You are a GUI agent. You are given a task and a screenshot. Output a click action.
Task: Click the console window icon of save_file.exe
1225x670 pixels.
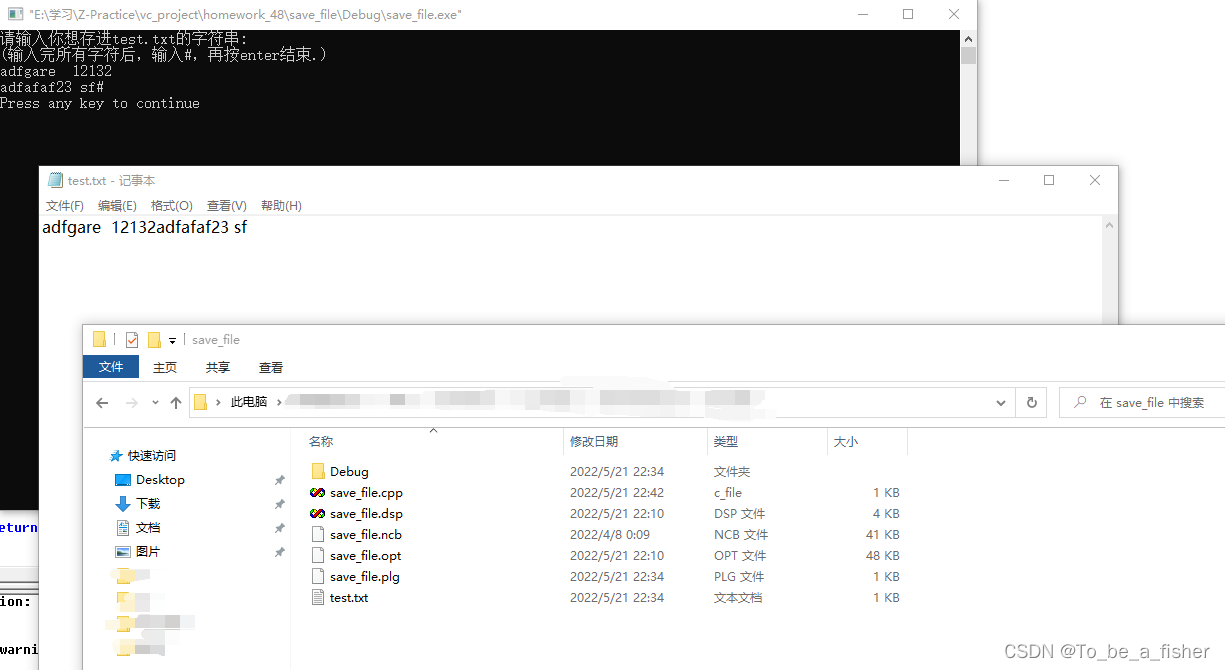pos(14,14)
